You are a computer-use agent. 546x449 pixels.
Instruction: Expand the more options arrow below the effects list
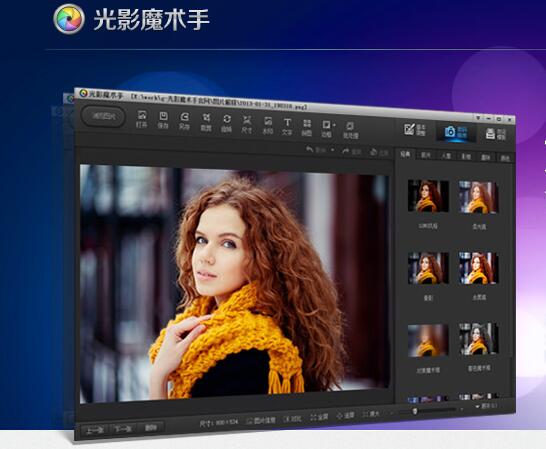(477, 406)
